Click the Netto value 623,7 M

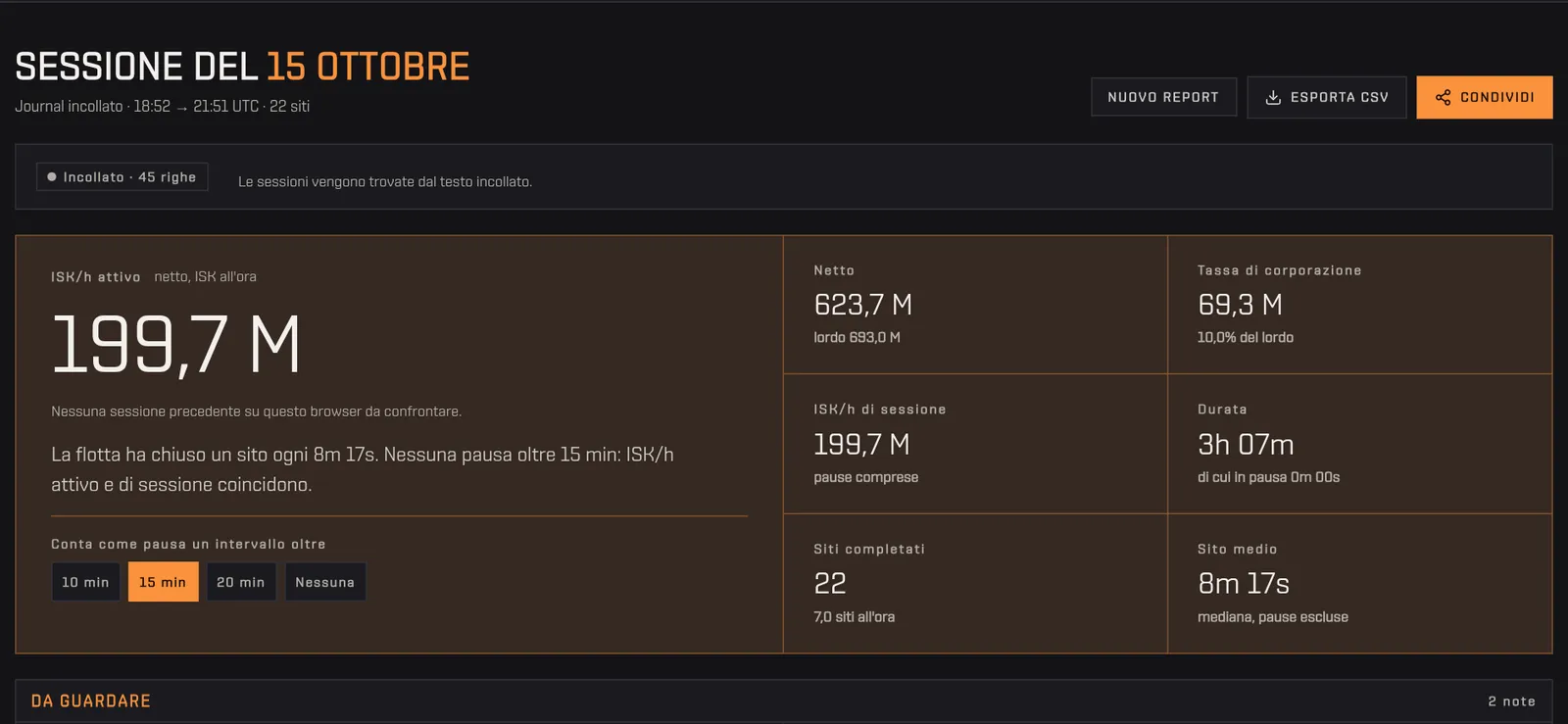[862, 305]
